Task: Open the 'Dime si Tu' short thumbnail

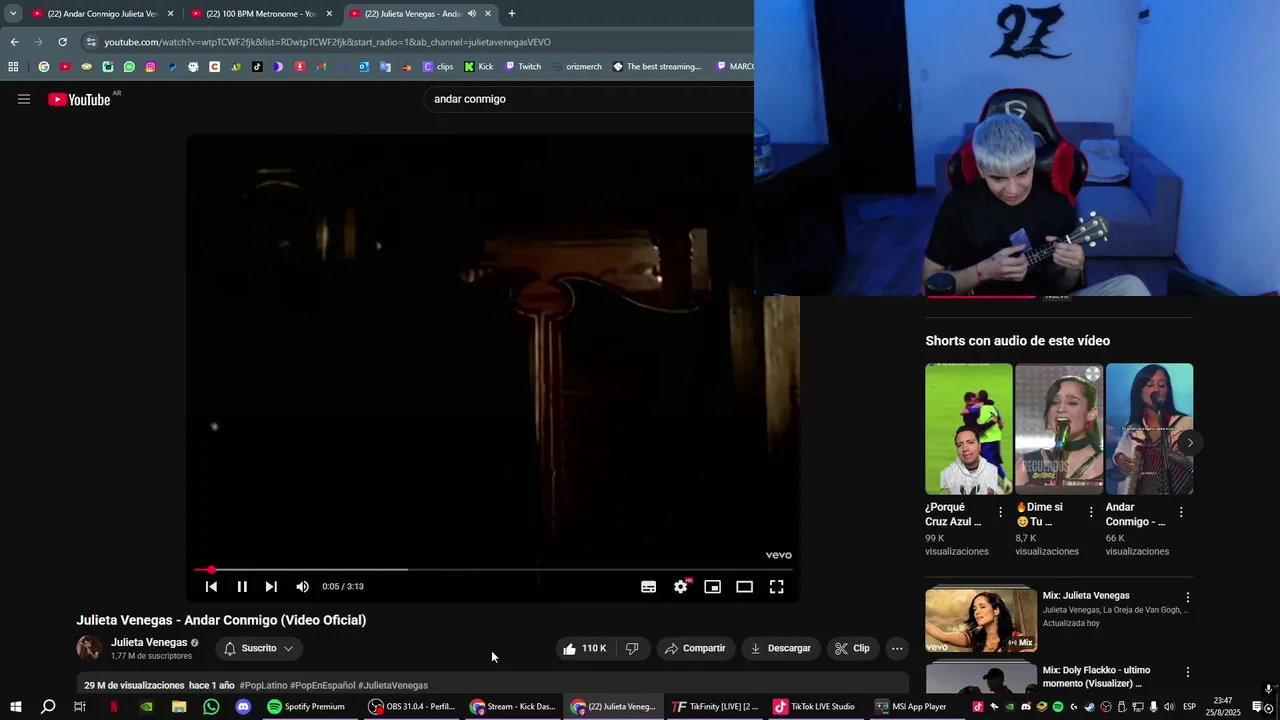Action: point(1059,429)
